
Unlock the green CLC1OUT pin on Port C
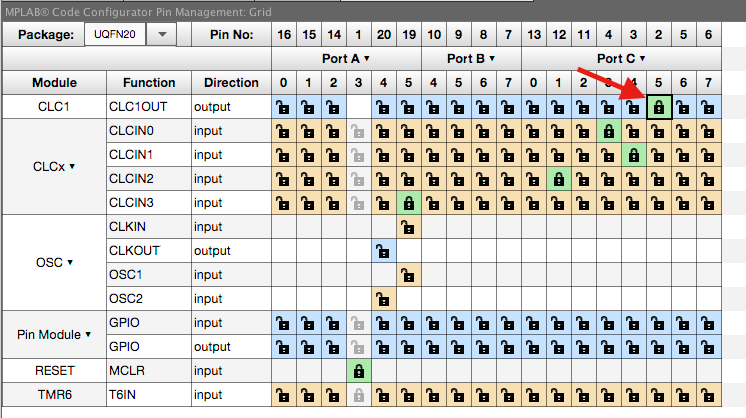[x=658, y=107]
